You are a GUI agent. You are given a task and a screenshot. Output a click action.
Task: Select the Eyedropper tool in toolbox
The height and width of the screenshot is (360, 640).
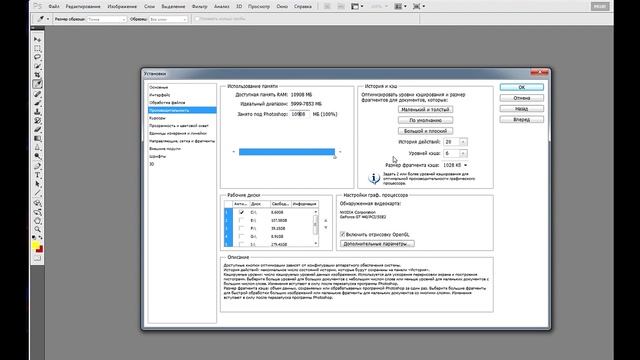(37, 84)
